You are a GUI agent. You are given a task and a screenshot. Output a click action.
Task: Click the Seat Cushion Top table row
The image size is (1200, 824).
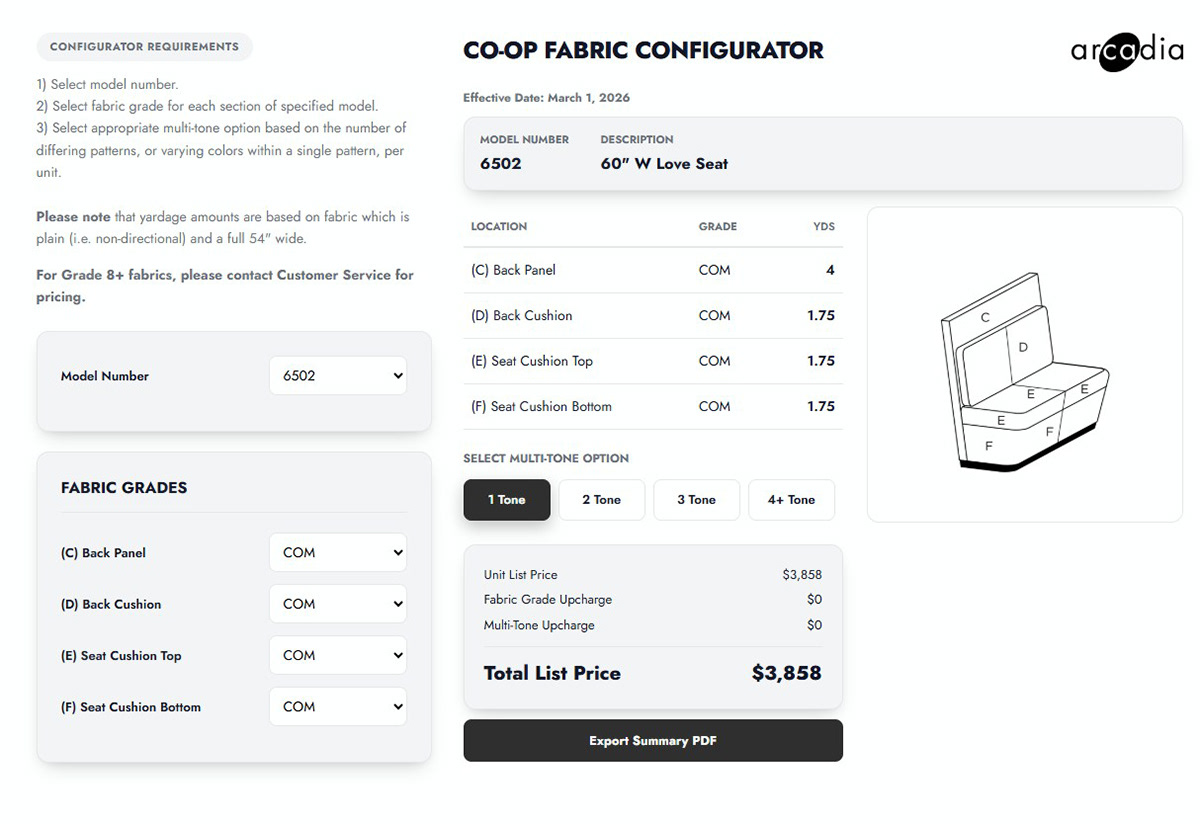(x=652, y=361)
